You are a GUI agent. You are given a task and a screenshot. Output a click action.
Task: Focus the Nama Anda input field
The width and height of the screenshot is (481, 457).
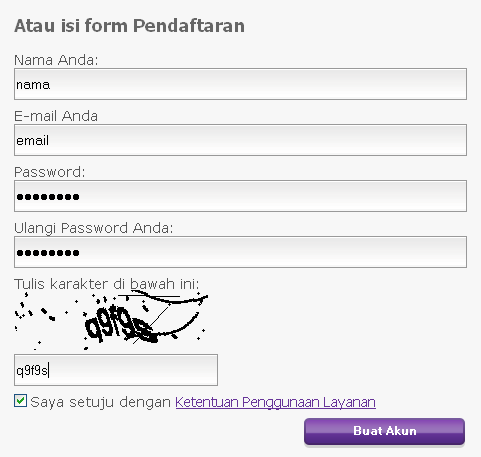[240, 84]
